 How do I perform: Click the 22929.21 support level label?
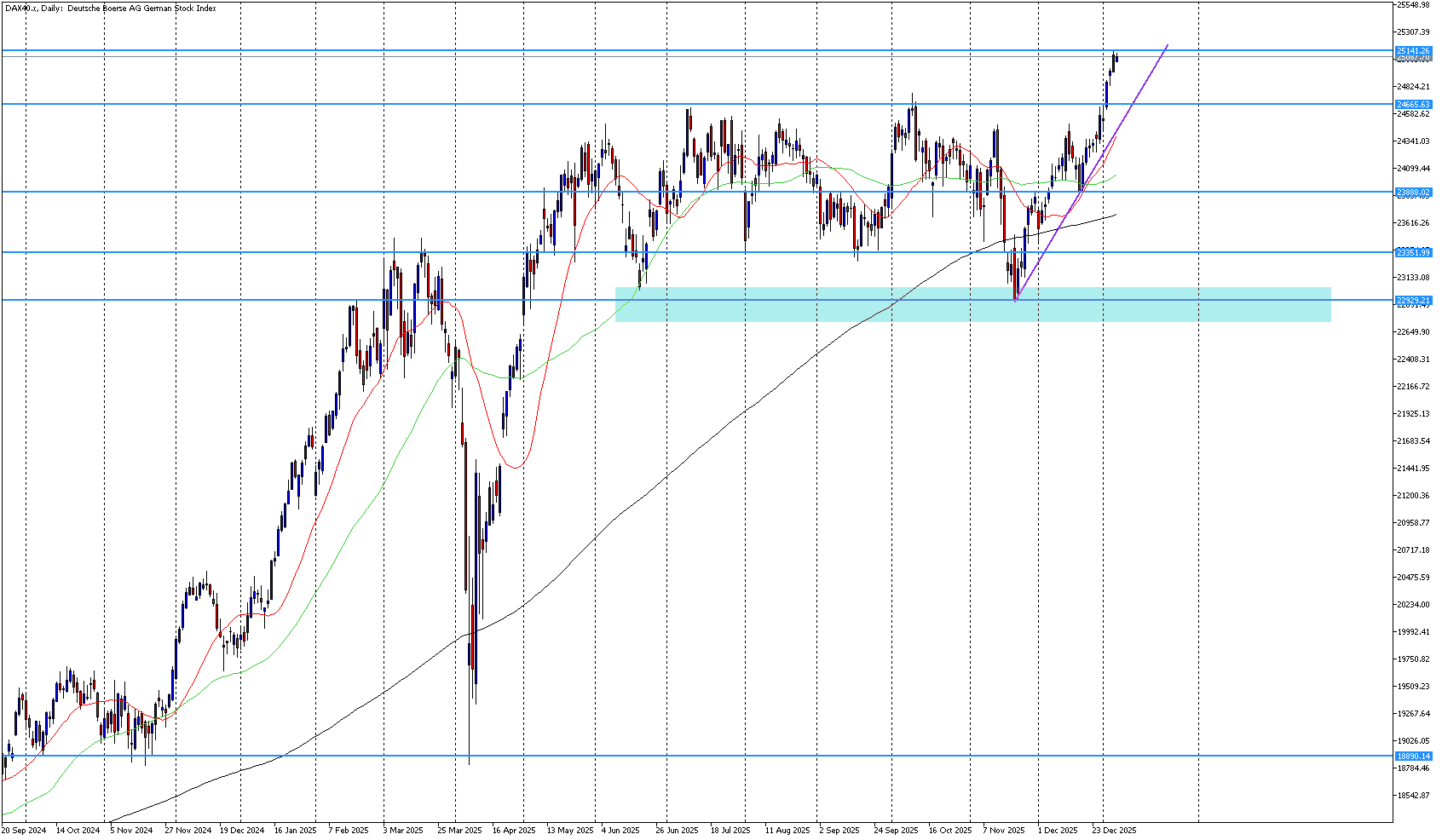[x=1412, y=301]
